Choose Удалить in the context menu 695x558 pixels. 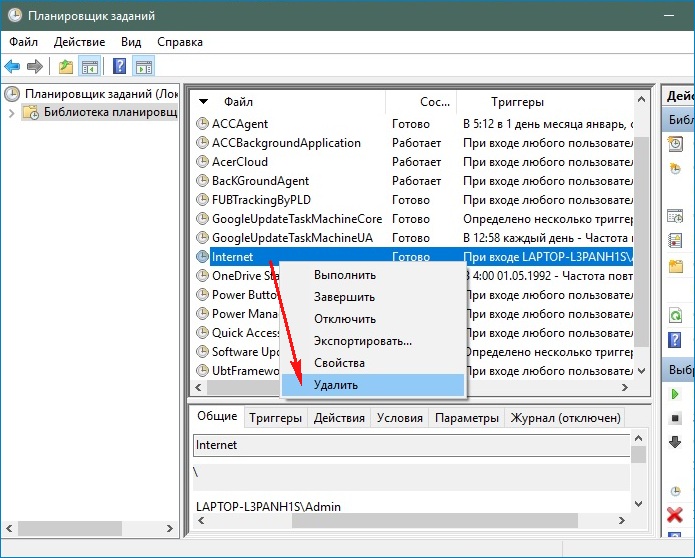coord(373,385)
